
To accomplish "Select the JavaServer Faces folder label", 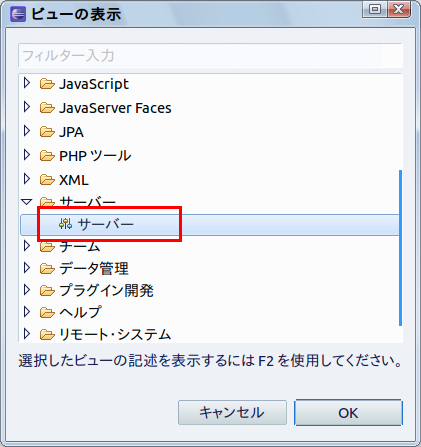I will (x=115, y=108).
